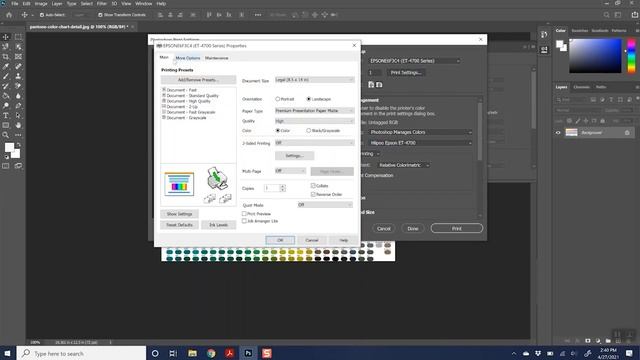Image resolution: width=640 pixels, height=360 pixels.
Task: Open the 2-Sided Printing dropdown
Action: [314, 143]
